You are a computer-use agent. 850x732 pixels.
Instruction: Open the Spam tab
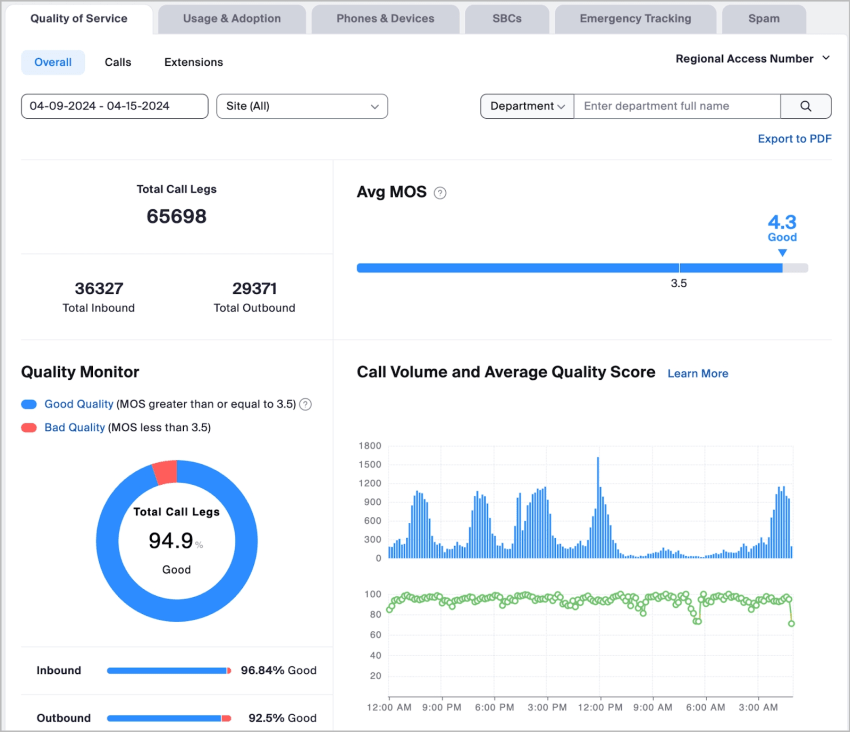pyautogui.click(x=764, y=19)
